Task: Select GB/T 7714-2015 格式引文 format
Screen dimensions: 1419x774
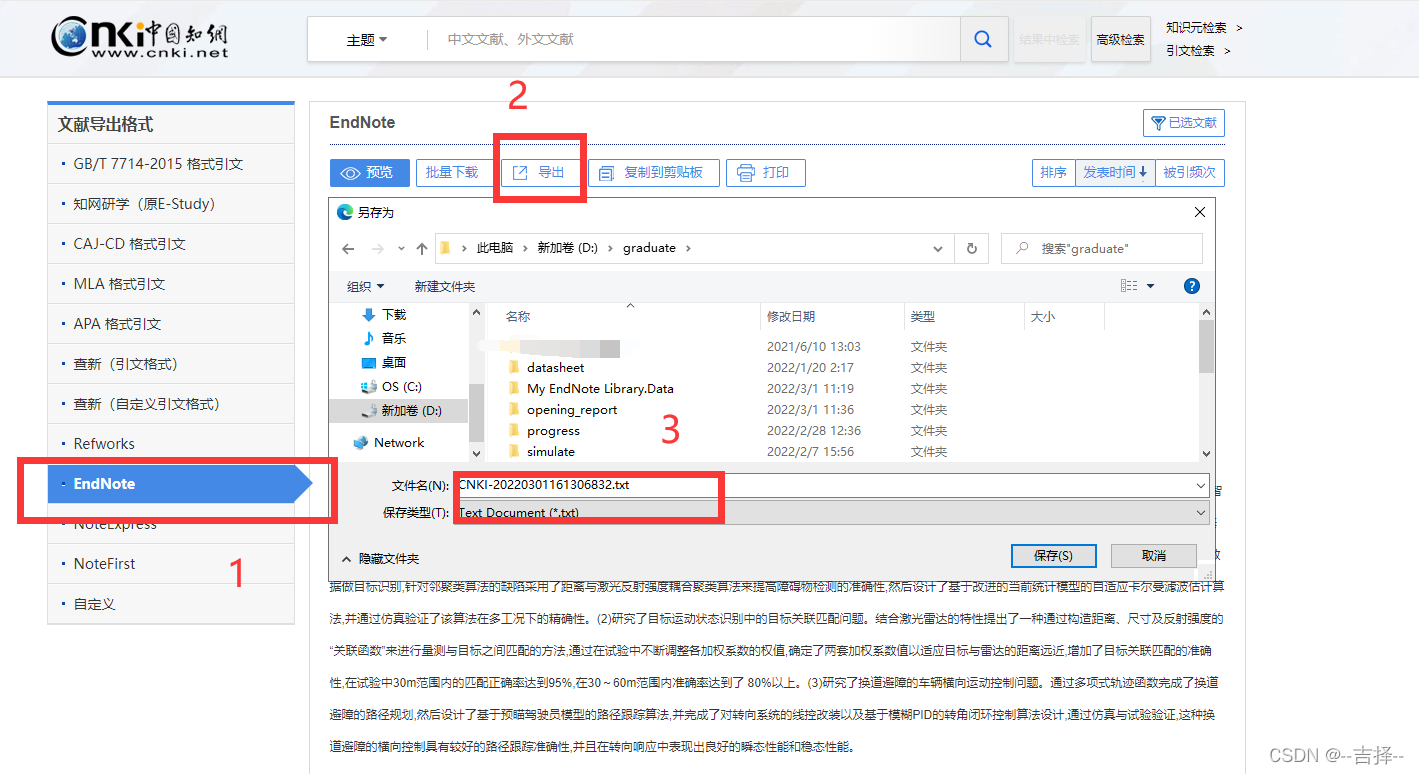Action: tap(171, 164)
